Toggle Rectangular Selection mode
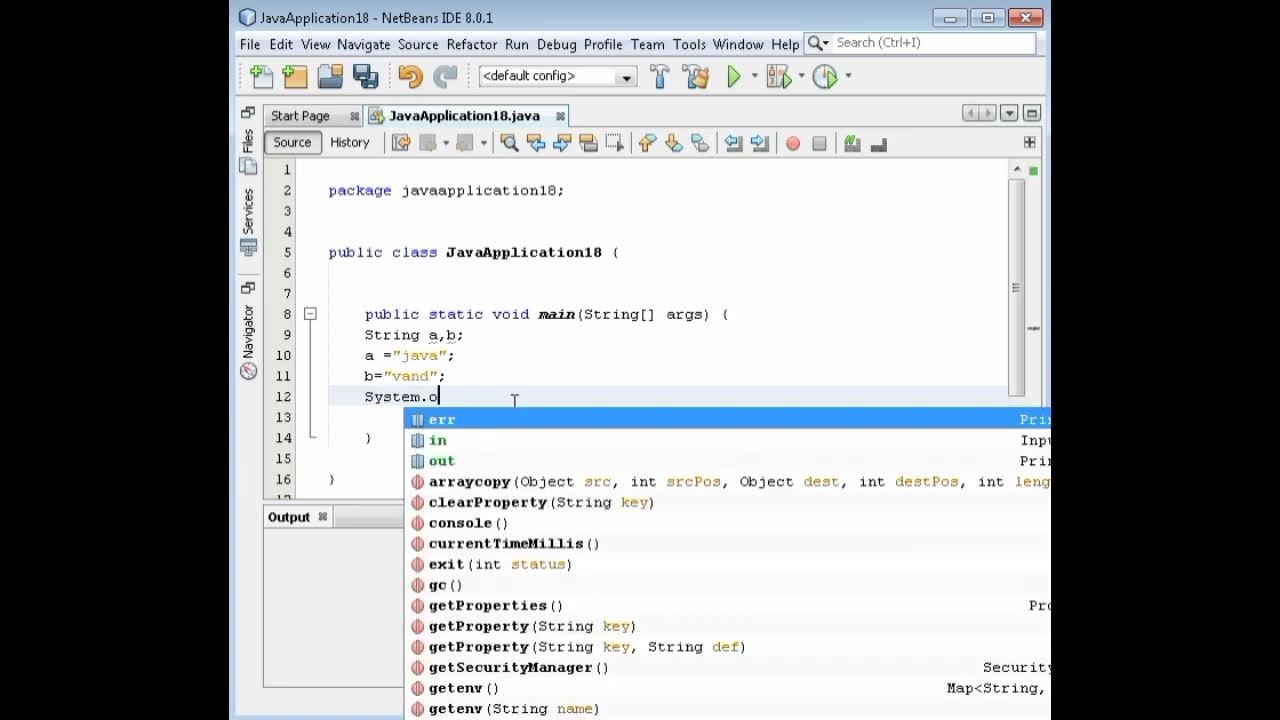 [613, 143]
